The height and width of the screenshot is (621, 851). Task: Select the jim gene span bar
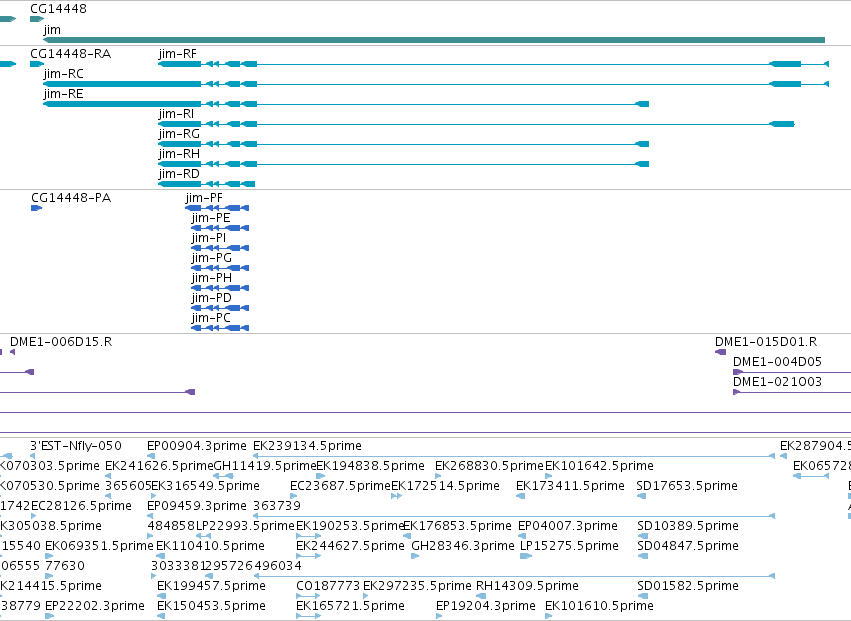pos(434,40)
